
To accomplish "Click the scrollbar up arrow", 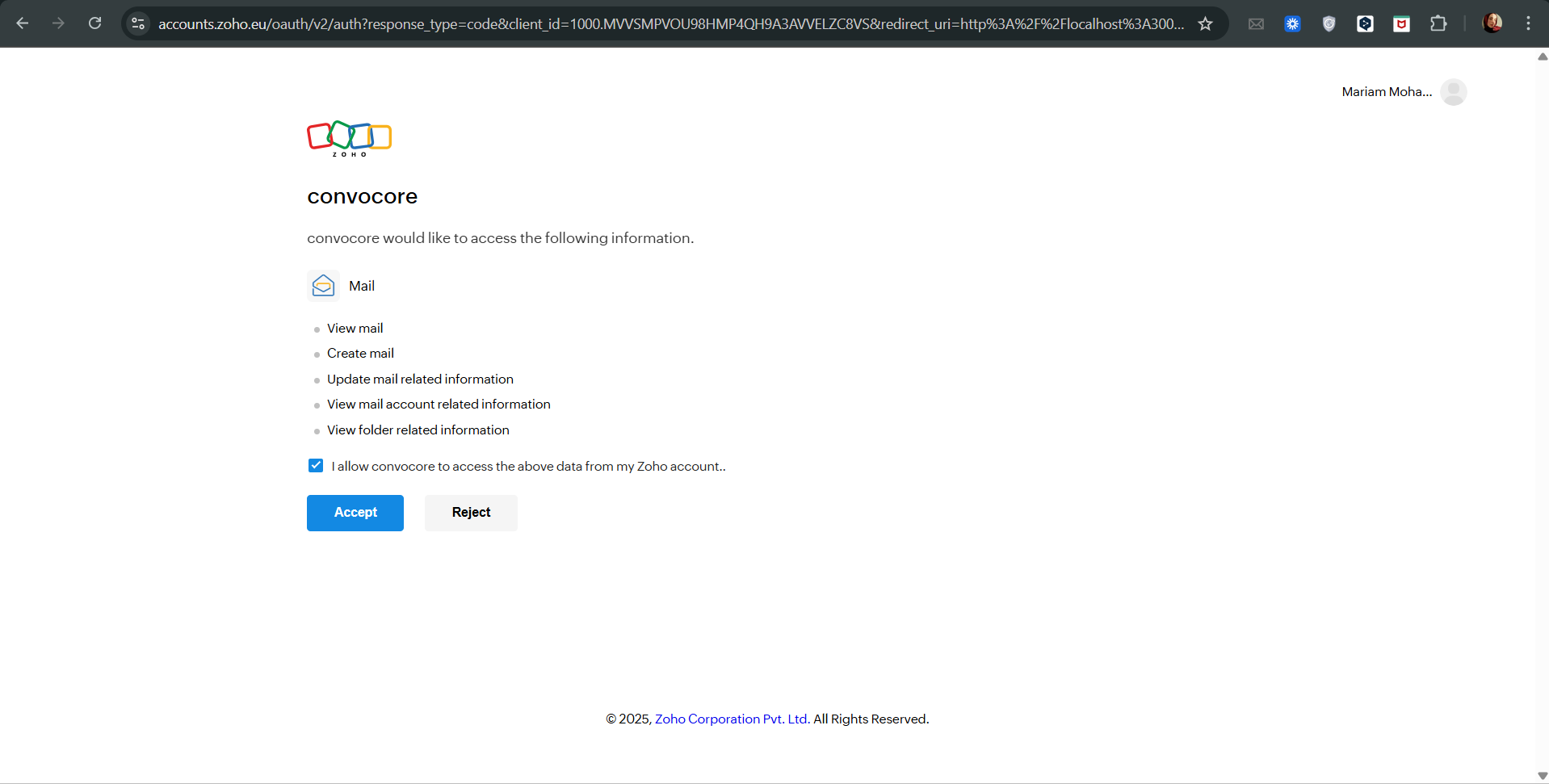I will point(1543,57).
